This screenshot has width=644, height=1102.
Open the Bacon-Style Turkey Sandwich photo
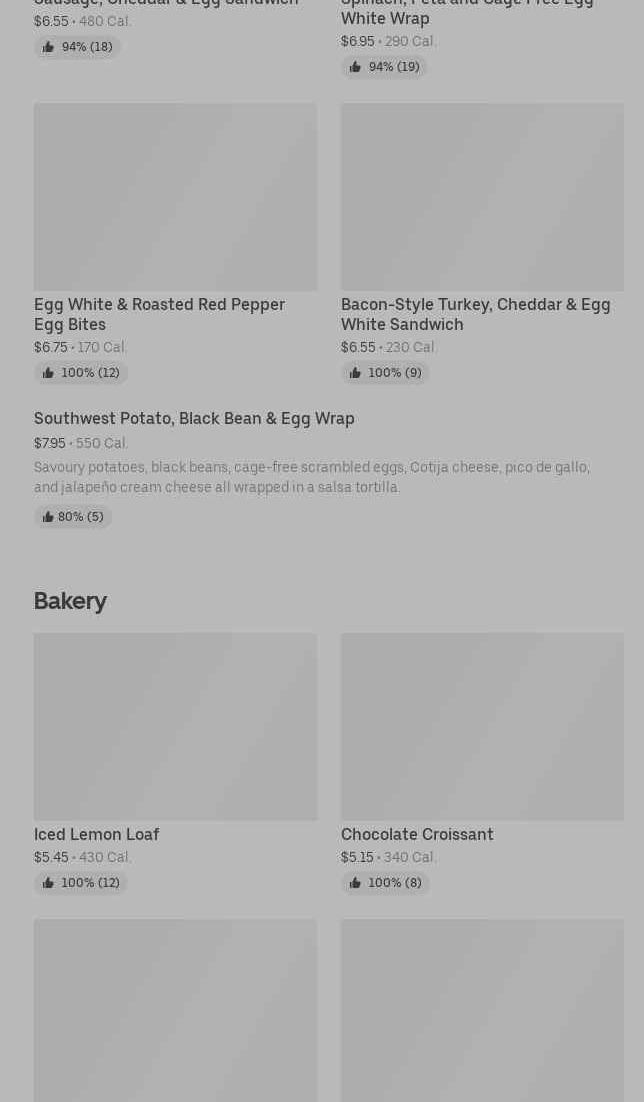(x=482, y=197)
